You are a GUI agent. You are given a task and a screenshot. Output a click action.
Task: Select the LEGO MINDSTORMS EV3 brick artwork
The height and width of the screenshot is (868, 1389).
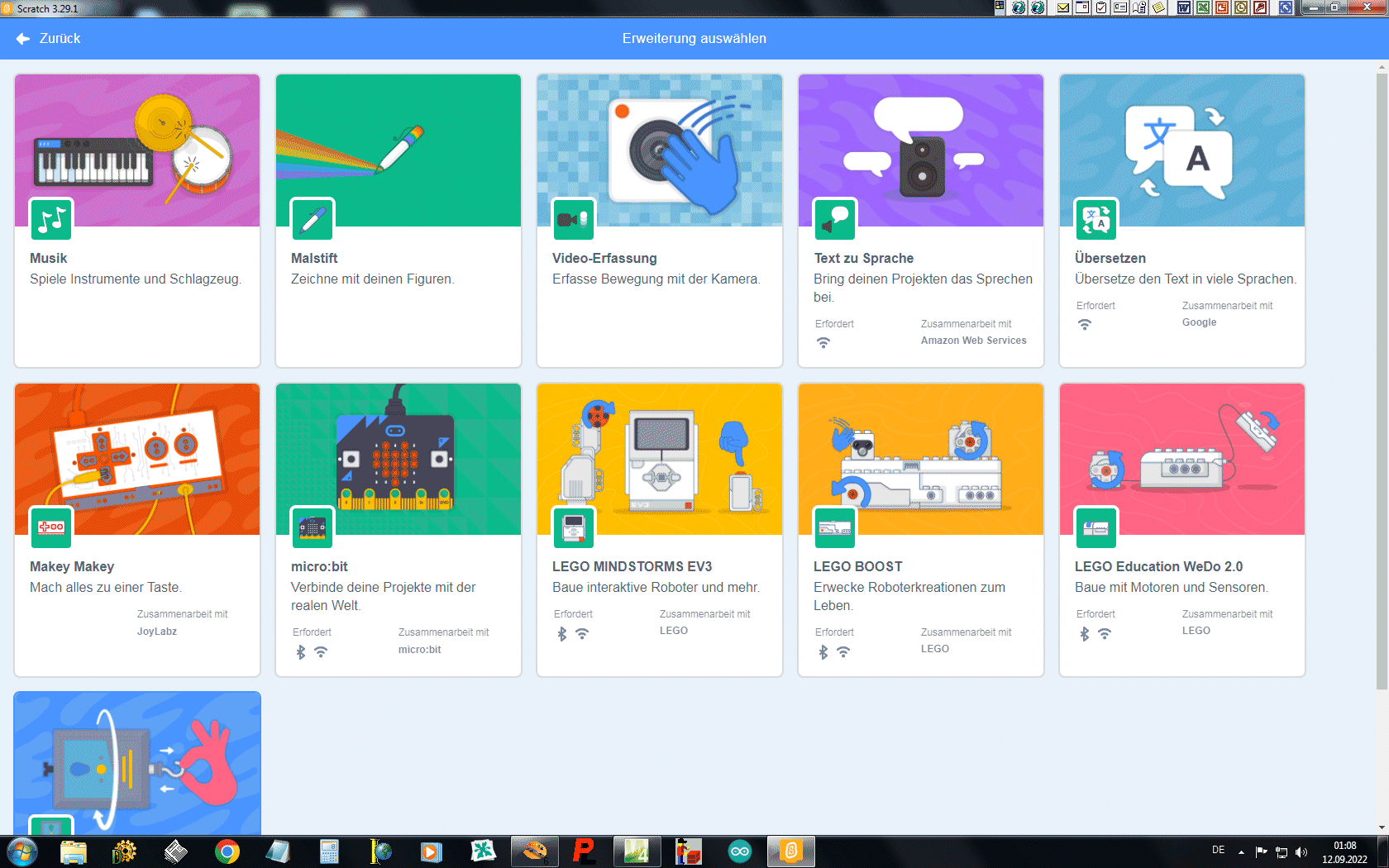tap(660, 459)
